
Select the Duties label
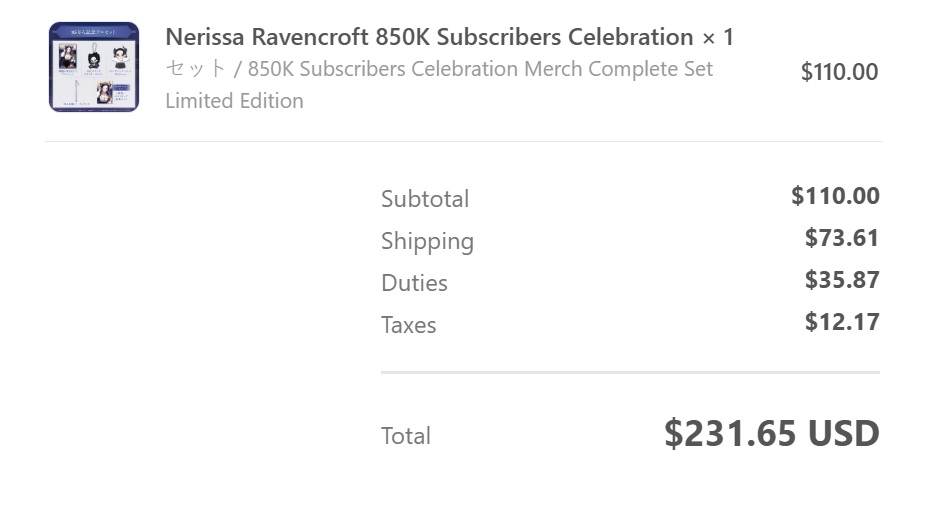tap(414, 283)
